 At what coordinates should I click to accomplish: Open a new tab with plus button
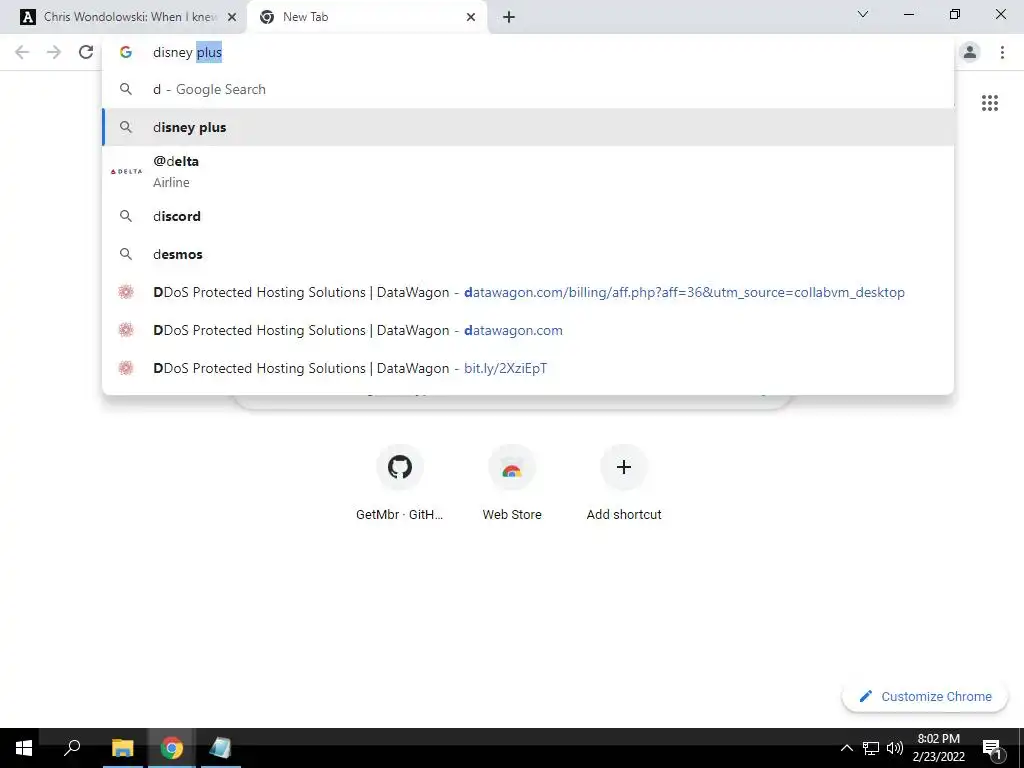[x=509, y=17]
